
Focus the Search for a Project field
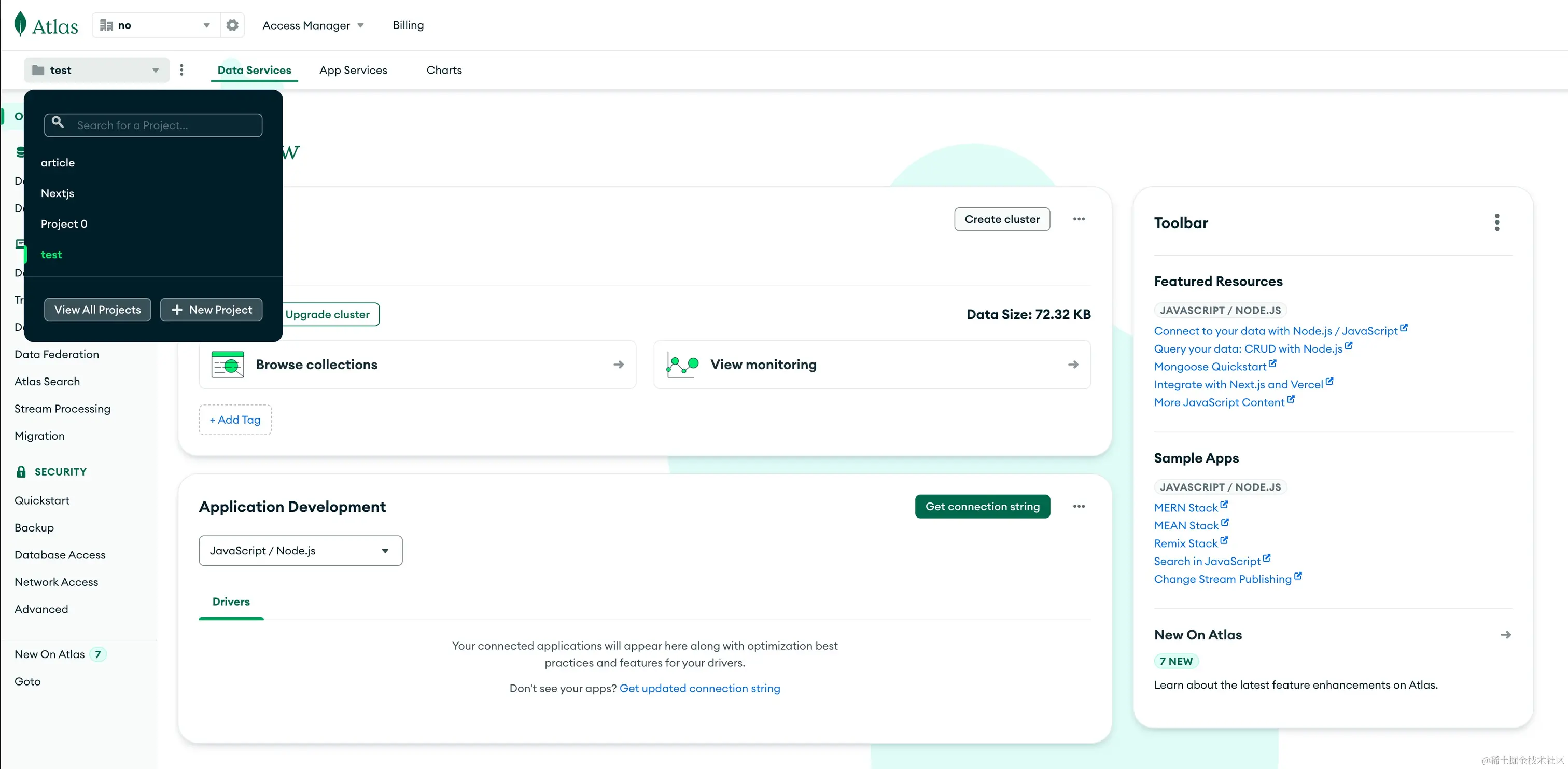[x=164, y=125]
